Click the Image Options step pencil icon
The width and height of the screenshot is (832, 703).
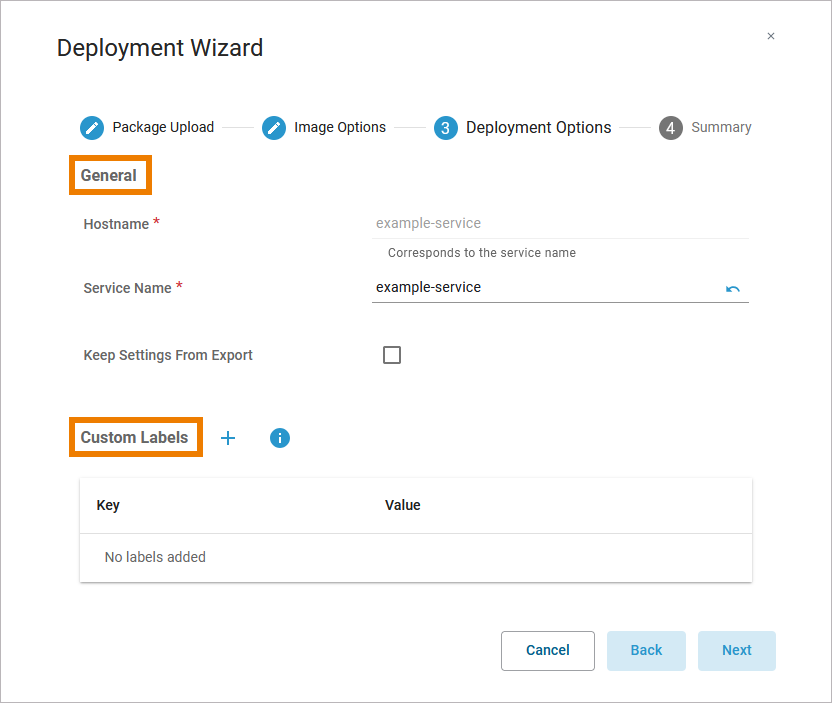(x=274, y=128)
